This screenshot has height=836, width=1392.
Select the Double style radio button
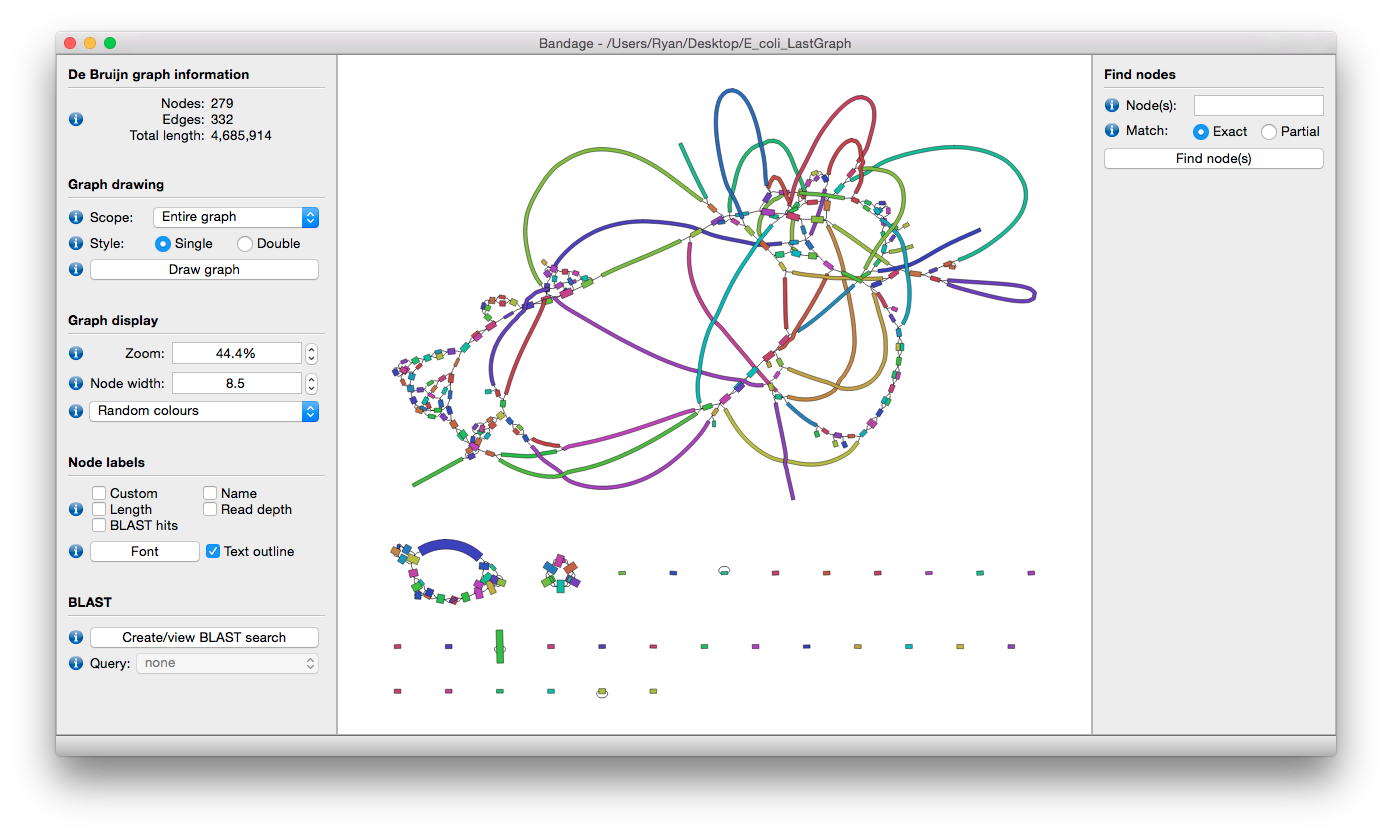click(245, 243)
